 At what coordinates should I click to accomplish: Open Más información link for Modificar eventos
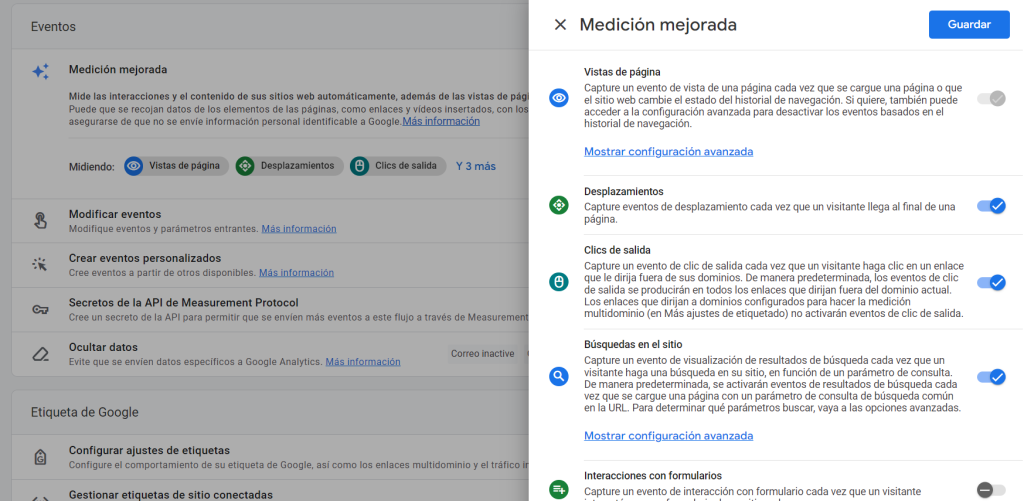(x=299, y=229)
